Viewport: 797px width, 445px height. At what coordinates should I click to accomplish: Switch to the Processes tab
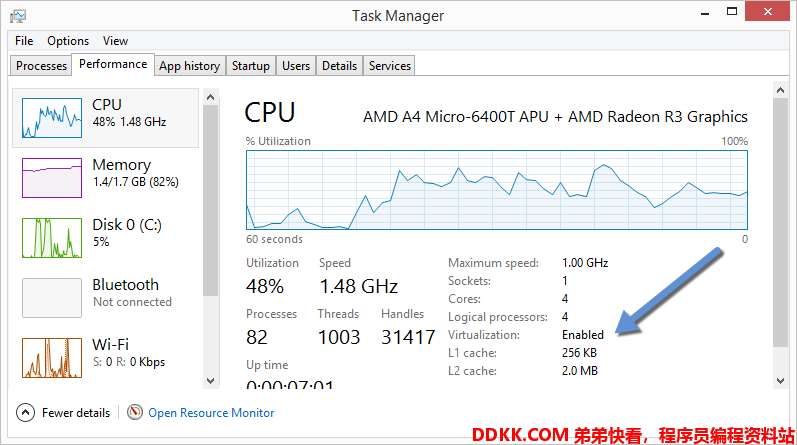click(41, 66)
